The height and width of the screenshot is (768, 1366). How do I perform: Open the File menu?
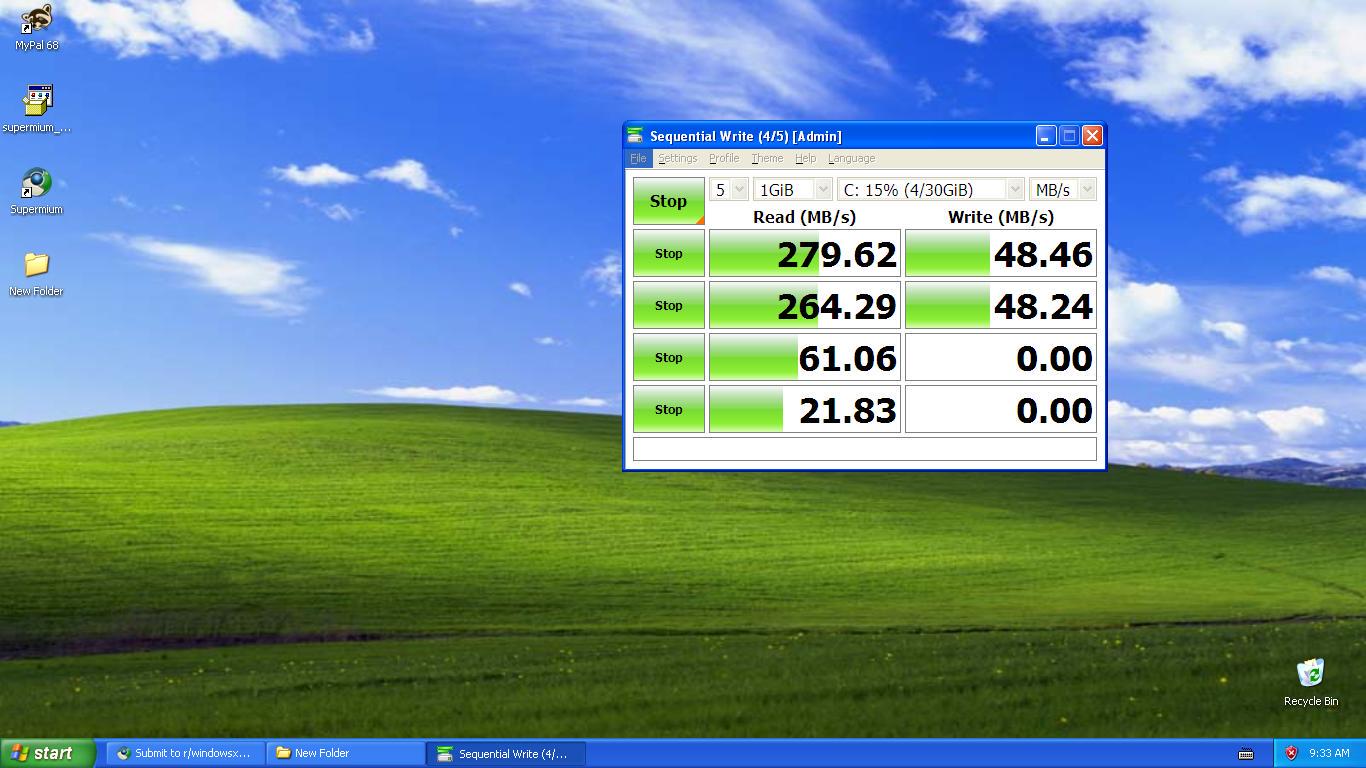638,158
